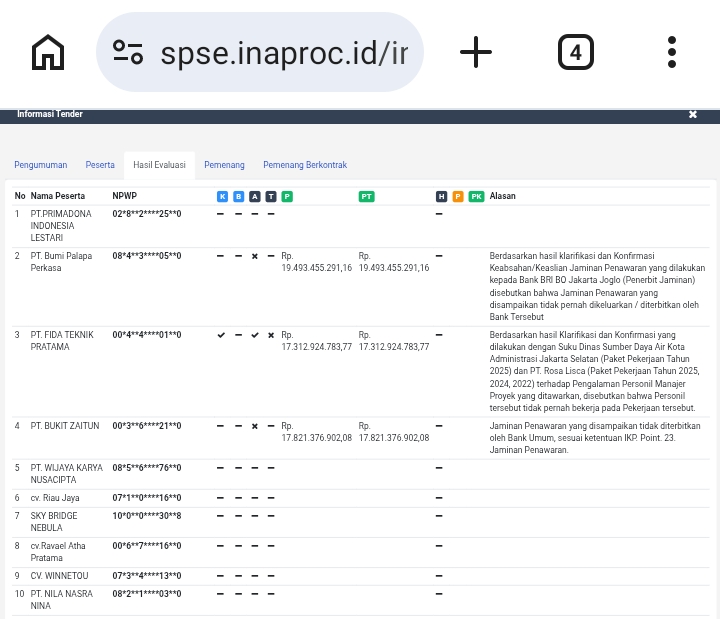Click A cross mark in Bumi Palapa row
The width and height of the screenshot is (720, 619).
click(254, 256)
